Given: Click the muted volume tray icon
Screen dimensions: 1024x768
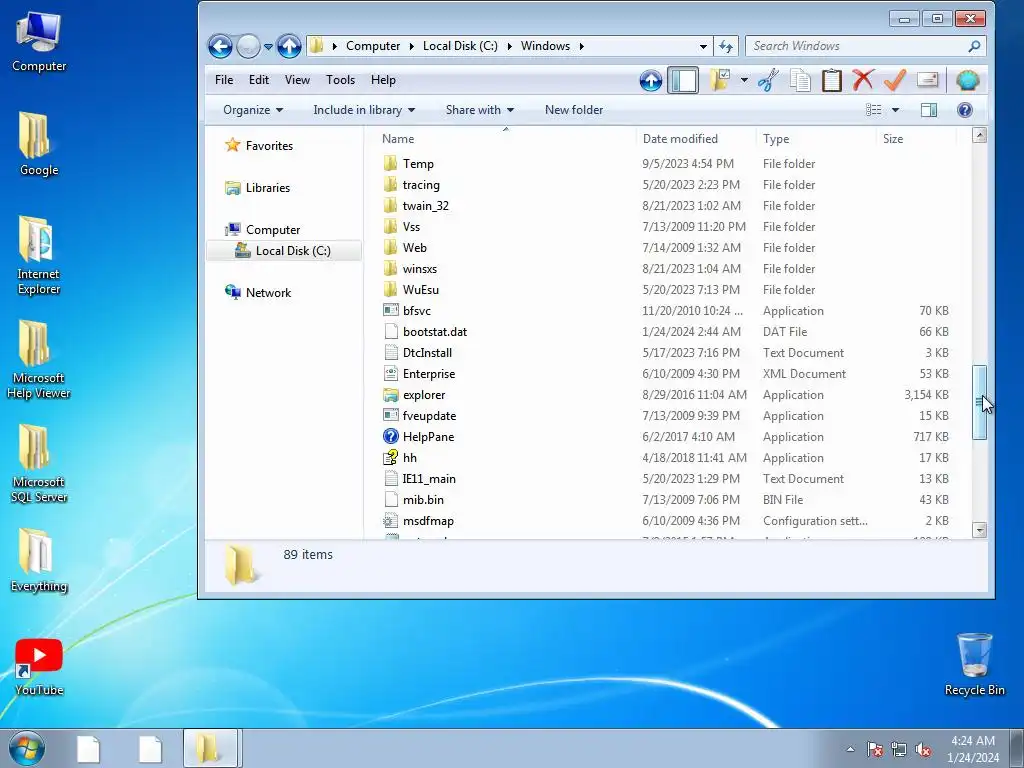Looking at the screenshot, I should (x=923, y=749).
